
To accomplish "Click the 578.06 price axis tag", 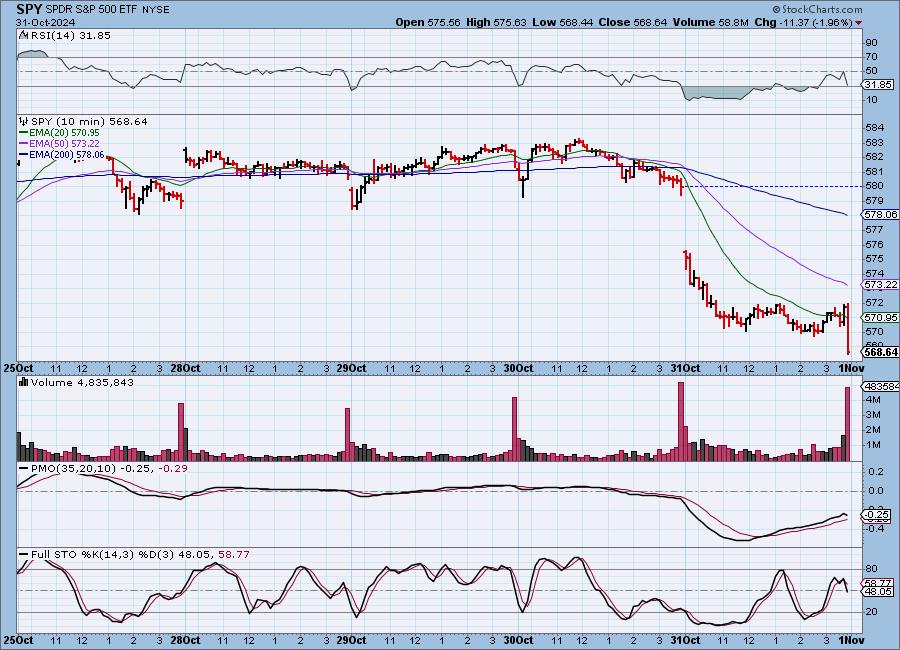I will coord(880,214).
